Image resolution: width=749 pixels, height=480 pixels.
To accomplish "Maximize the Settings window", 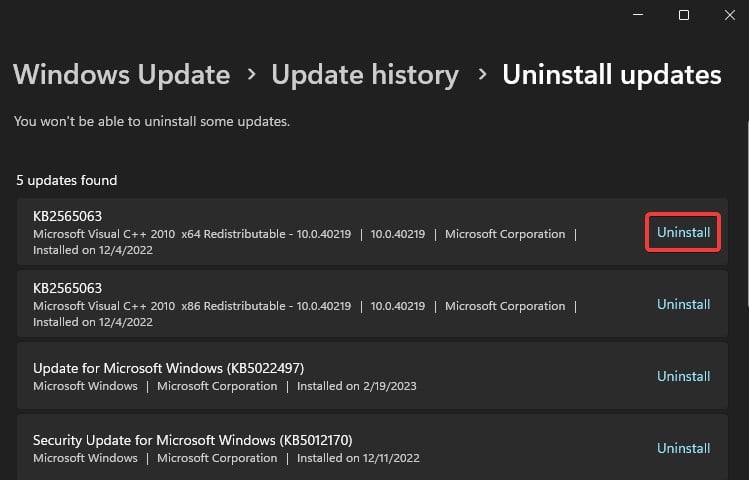I will [x=684, y=15].
